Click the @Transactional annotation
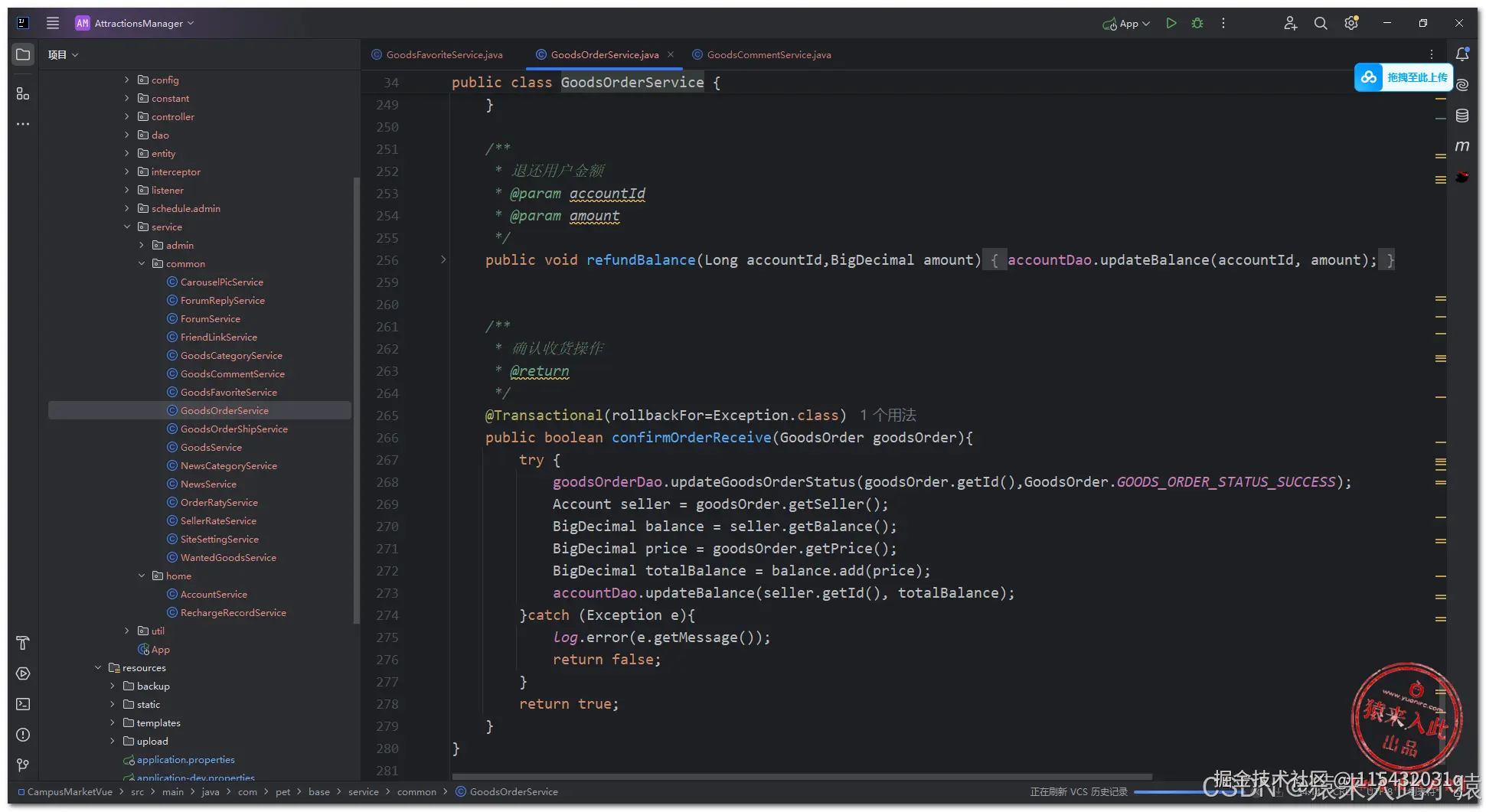 pos(544,415)
